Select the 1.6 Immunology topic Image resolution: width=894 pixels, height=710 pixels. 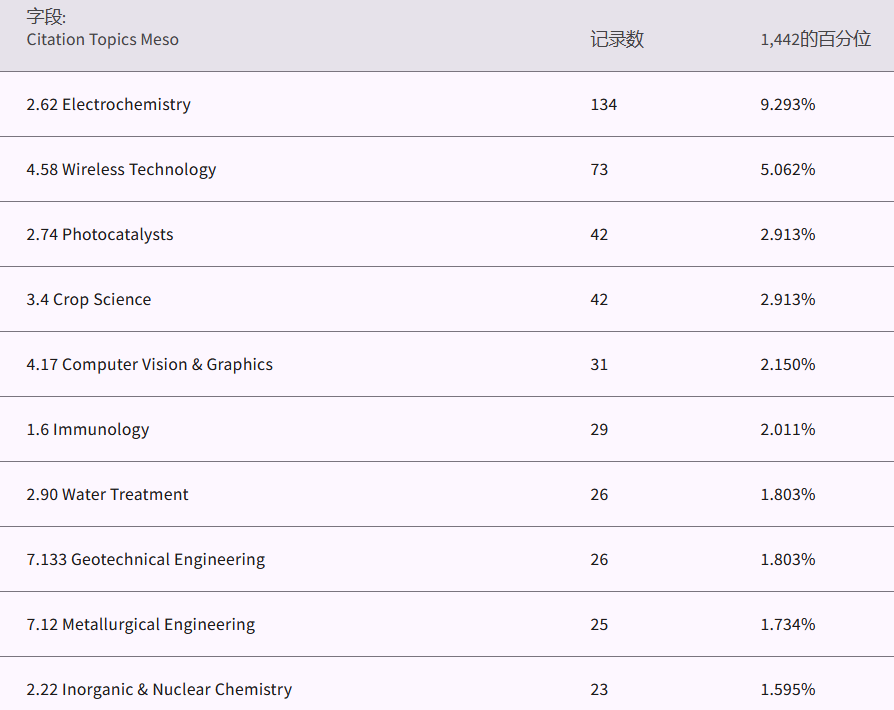click(x=88, y=430)
